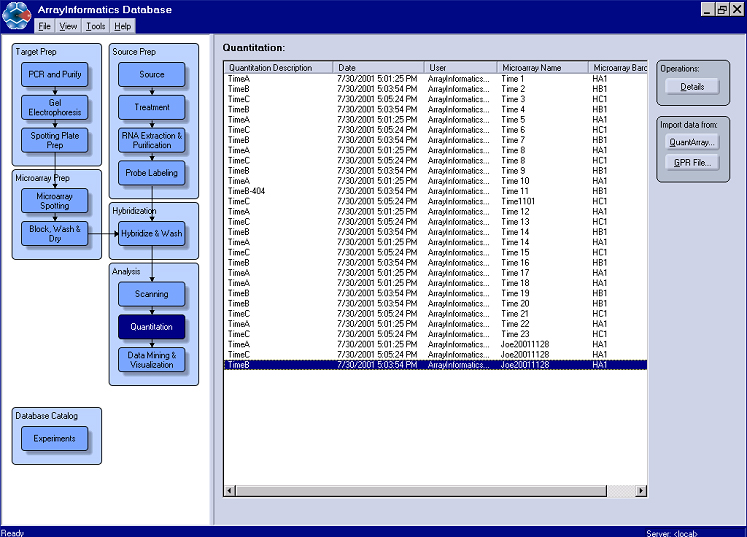Click the Server local status text
Screen dimensions: 747x537
pos(672,533)
